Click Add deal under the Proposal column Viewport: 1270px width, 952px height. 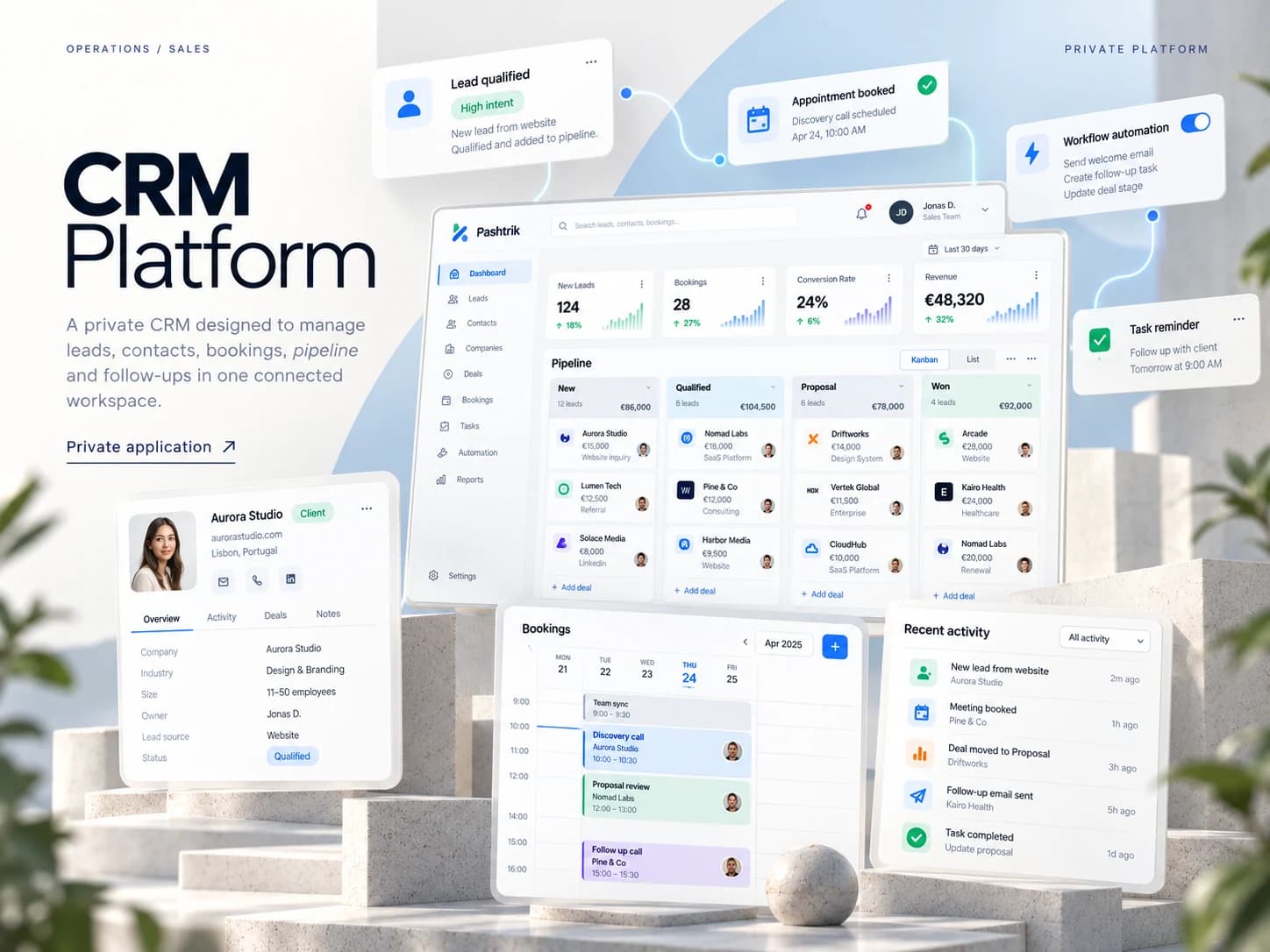pos(822,594)
